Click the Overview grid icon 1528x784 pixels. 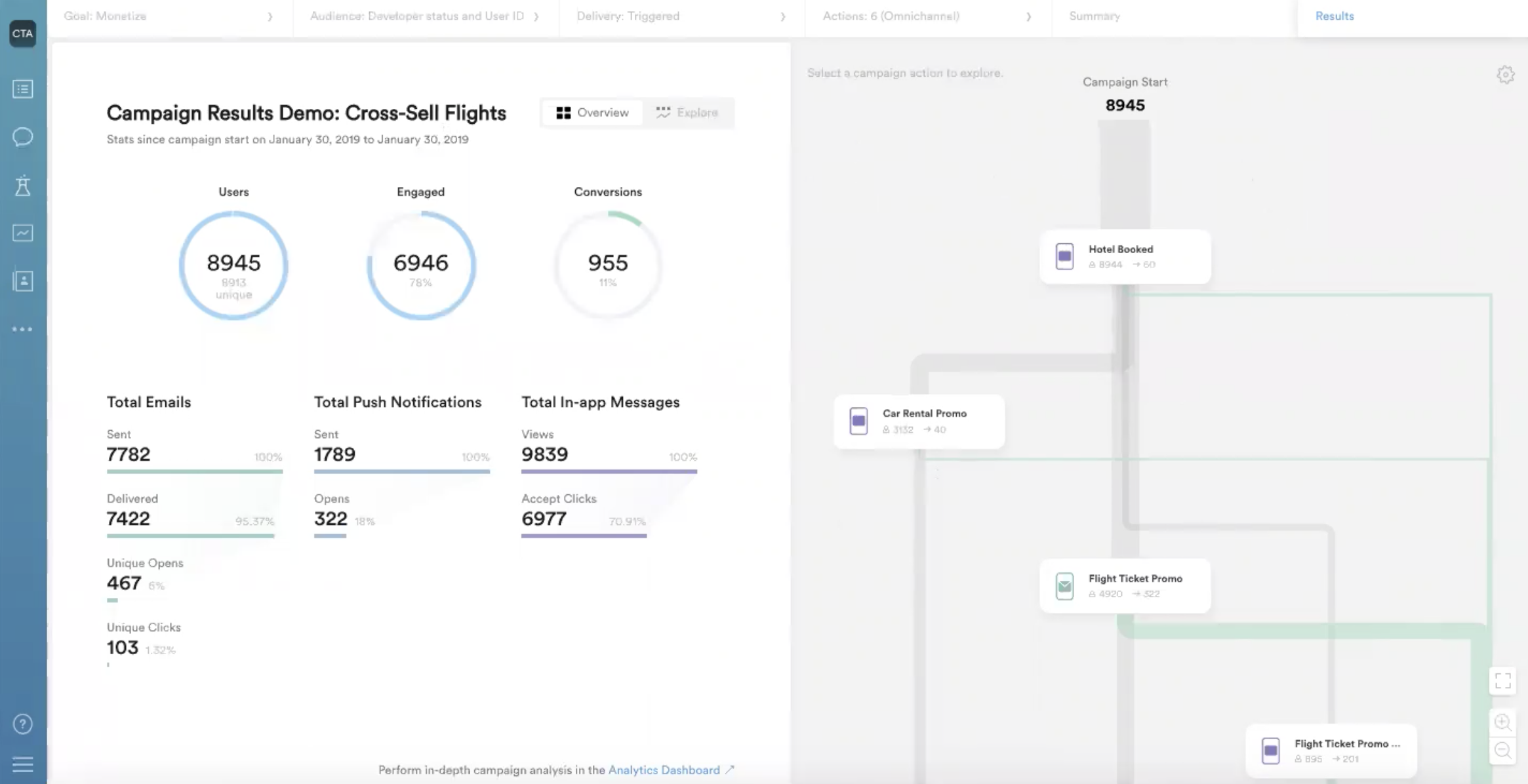(563, 113)
